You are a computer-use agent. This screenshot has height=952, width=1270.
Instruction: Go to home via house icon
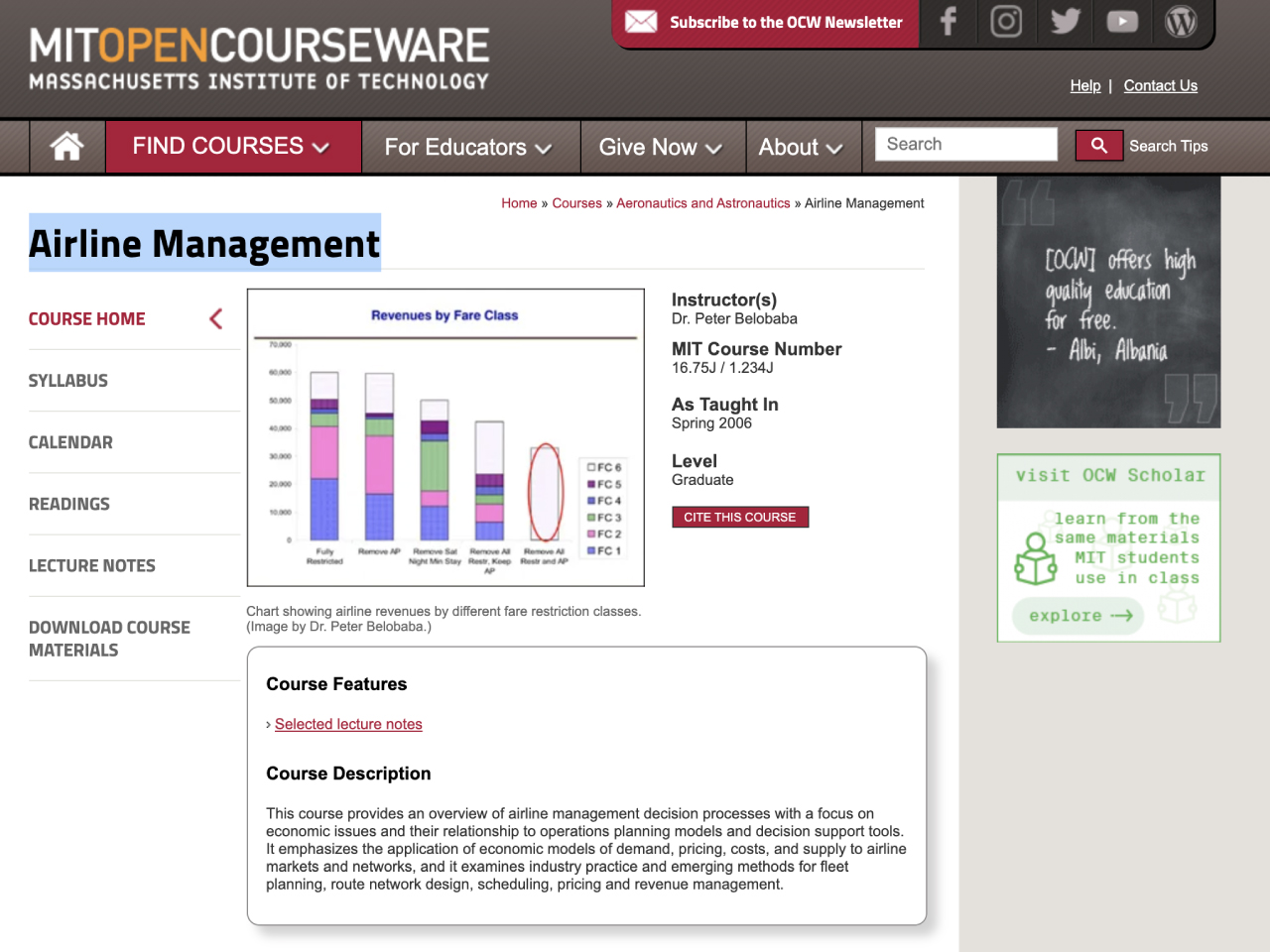pyautogui.click(x=67, y=147)
